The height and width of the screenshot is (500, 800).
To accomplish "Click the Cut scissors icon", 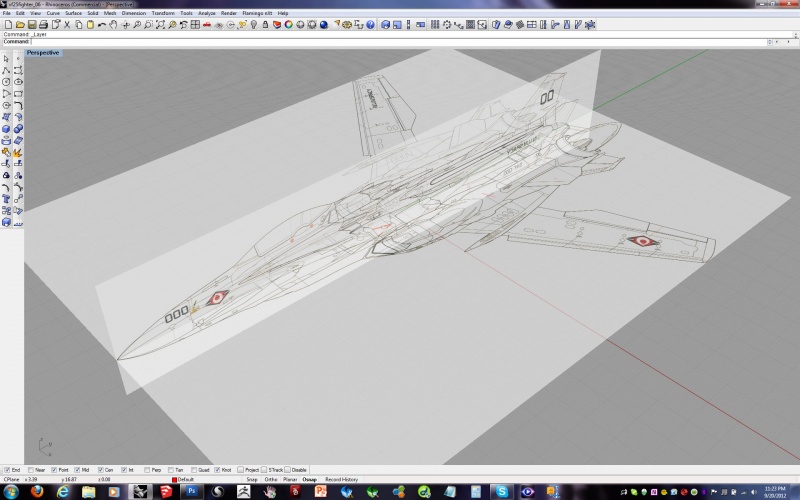I will pyautogui.click(x=67, y=24).
